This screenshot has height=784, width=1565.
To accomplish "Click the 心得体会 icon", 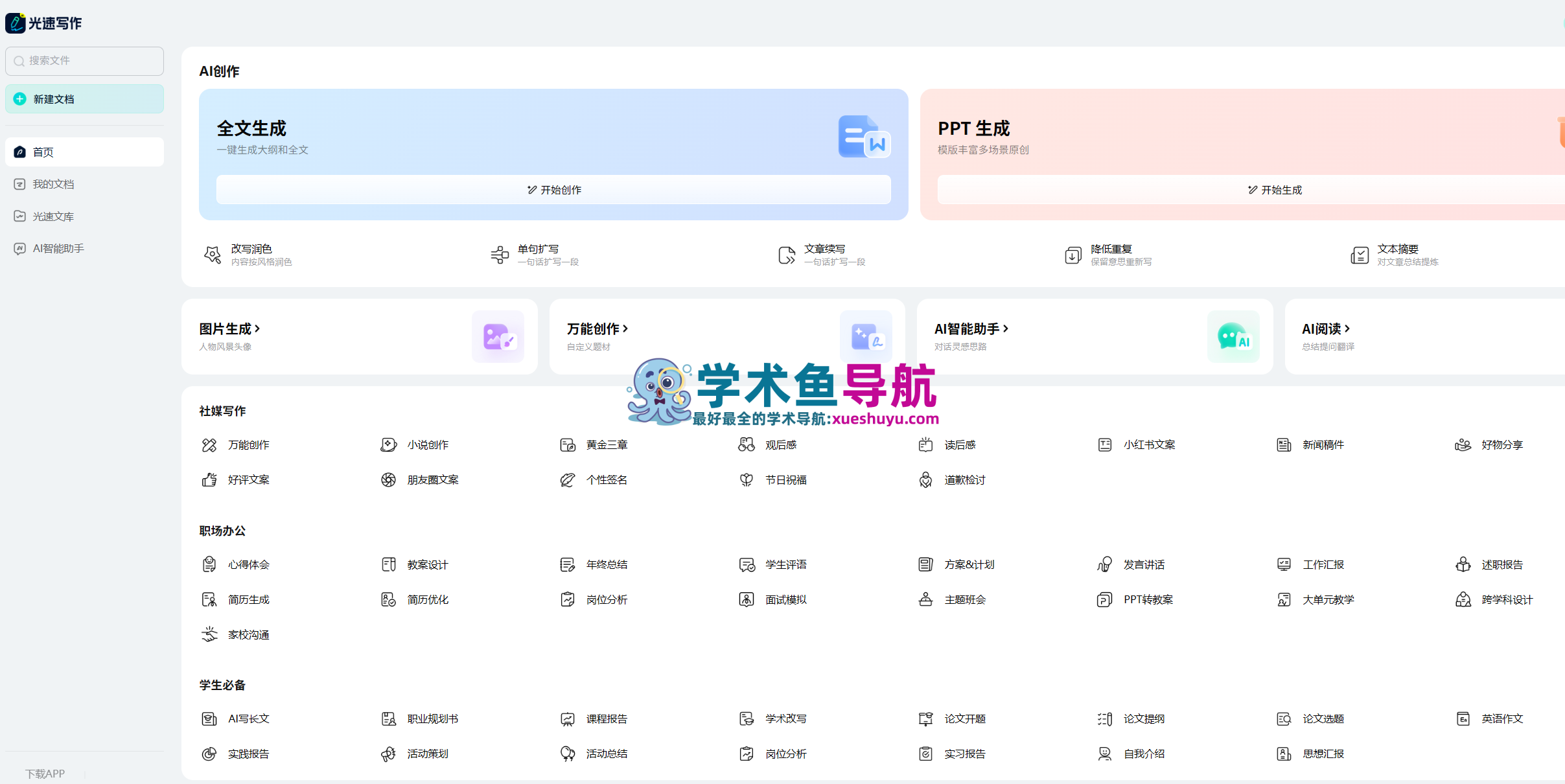I will [x=209, y=564].
